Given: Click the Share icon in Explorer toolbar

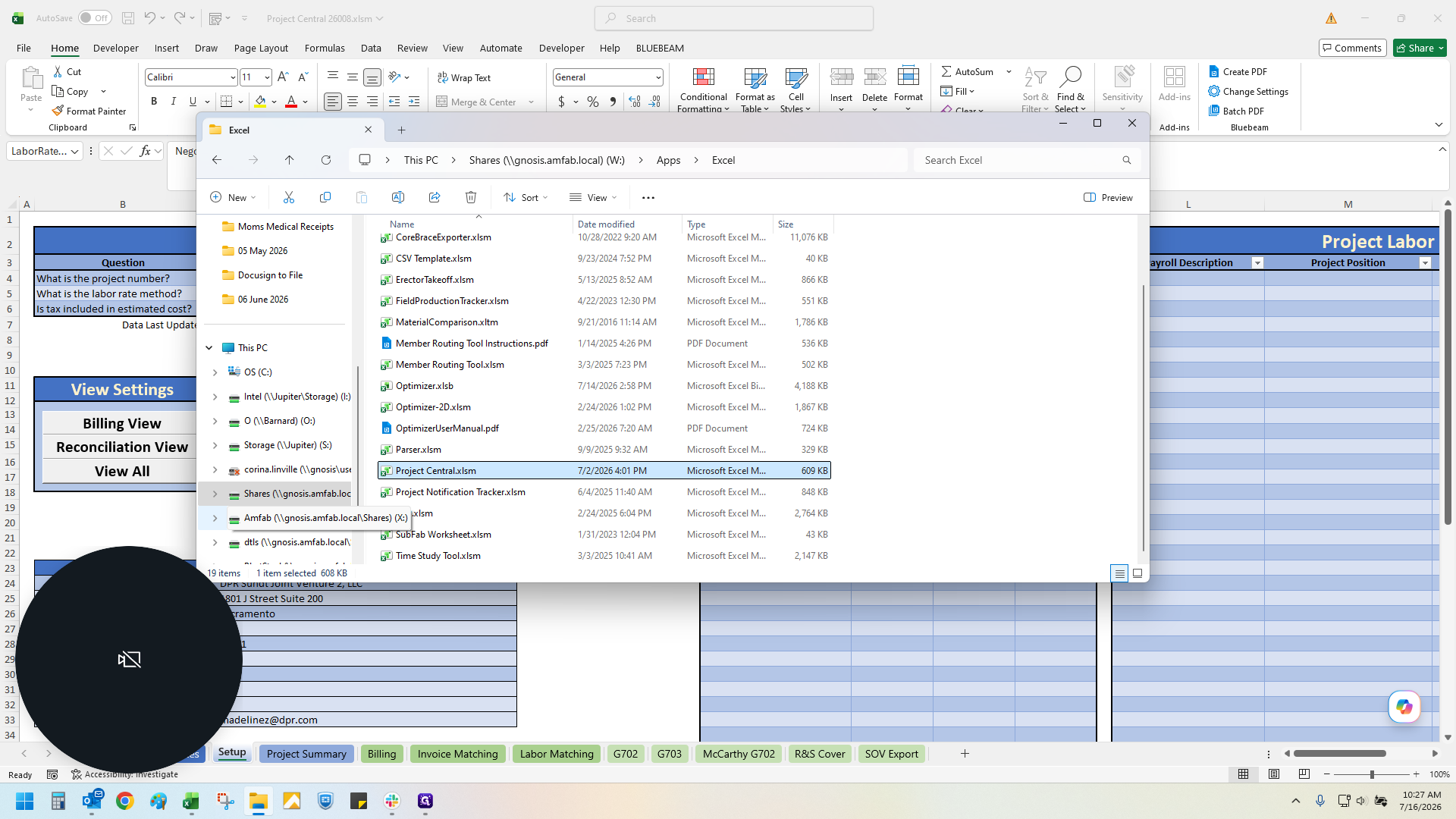Looking at the screenshot, I should (x=435, y=197).
